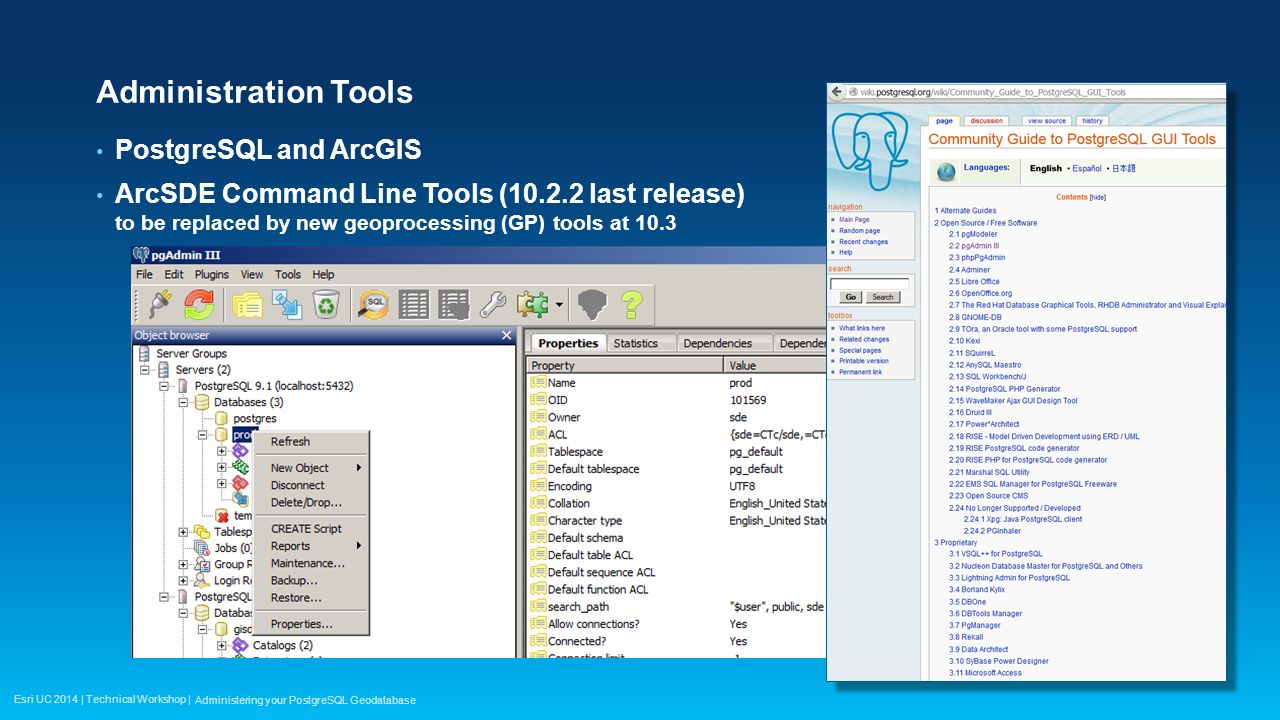
Task: Click the Contents hide link
Action: 1098,197
